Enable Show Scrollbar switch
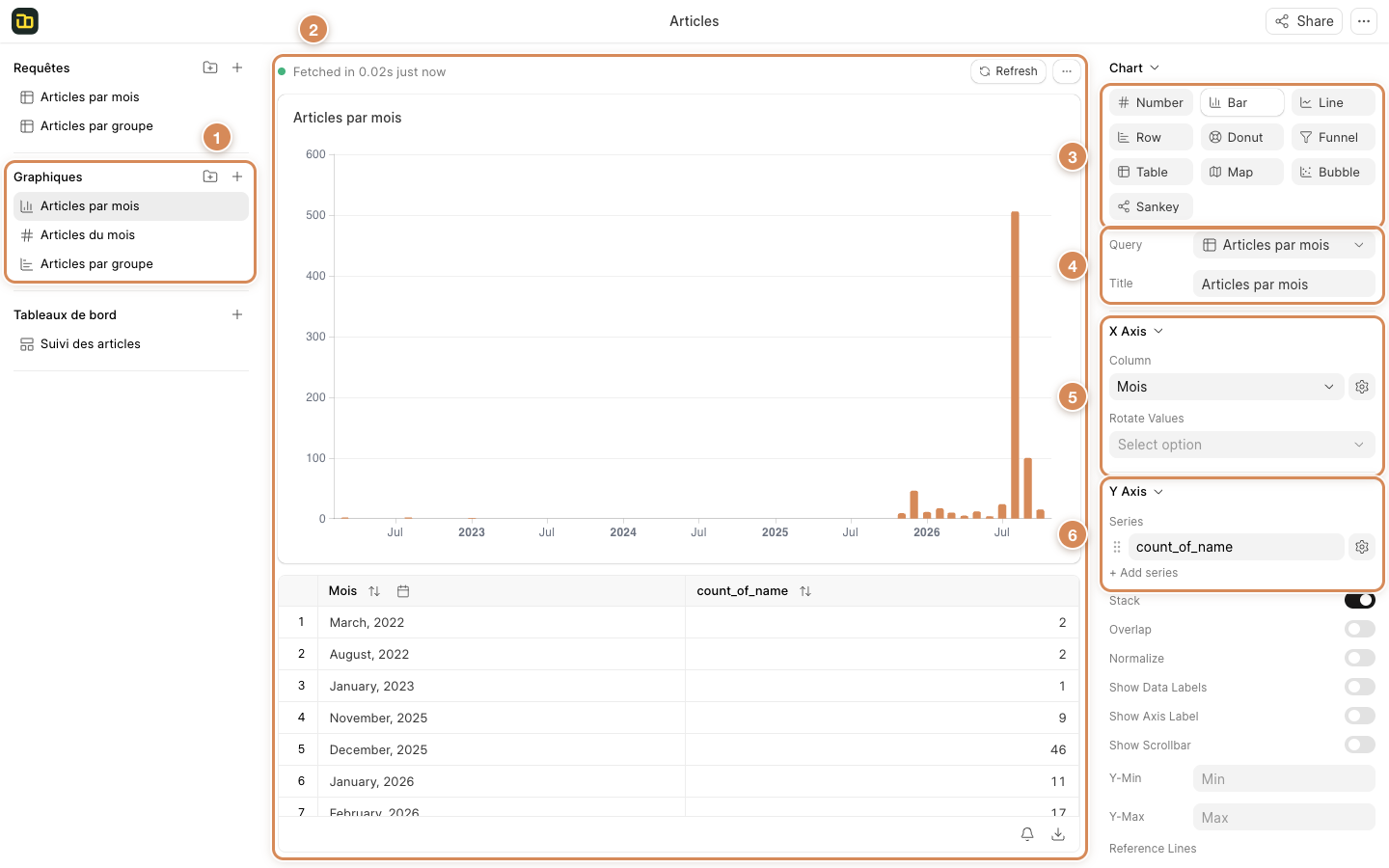The height and width of the screenshot is (868, 1389). pos(1360,746)
